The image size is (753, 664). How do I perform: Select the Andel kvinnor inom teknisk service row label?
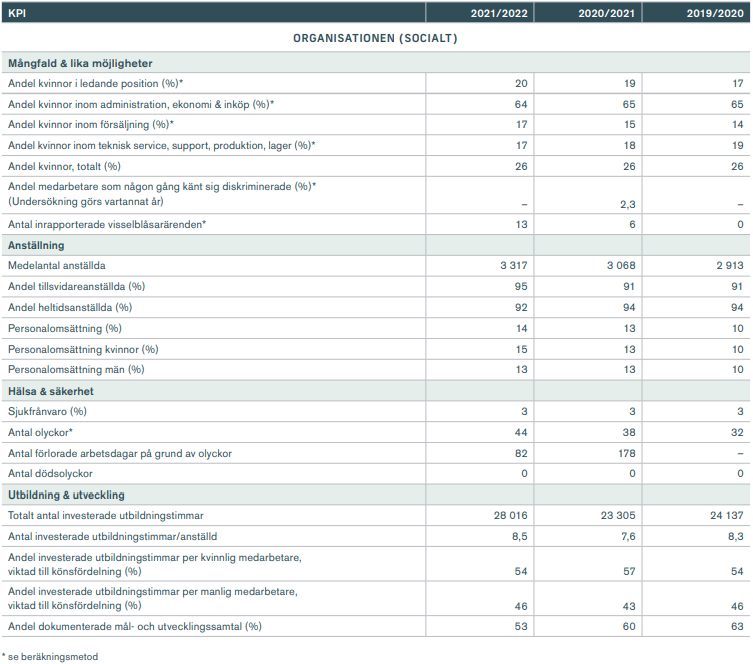pyautogui.click(x=162, y=145)
